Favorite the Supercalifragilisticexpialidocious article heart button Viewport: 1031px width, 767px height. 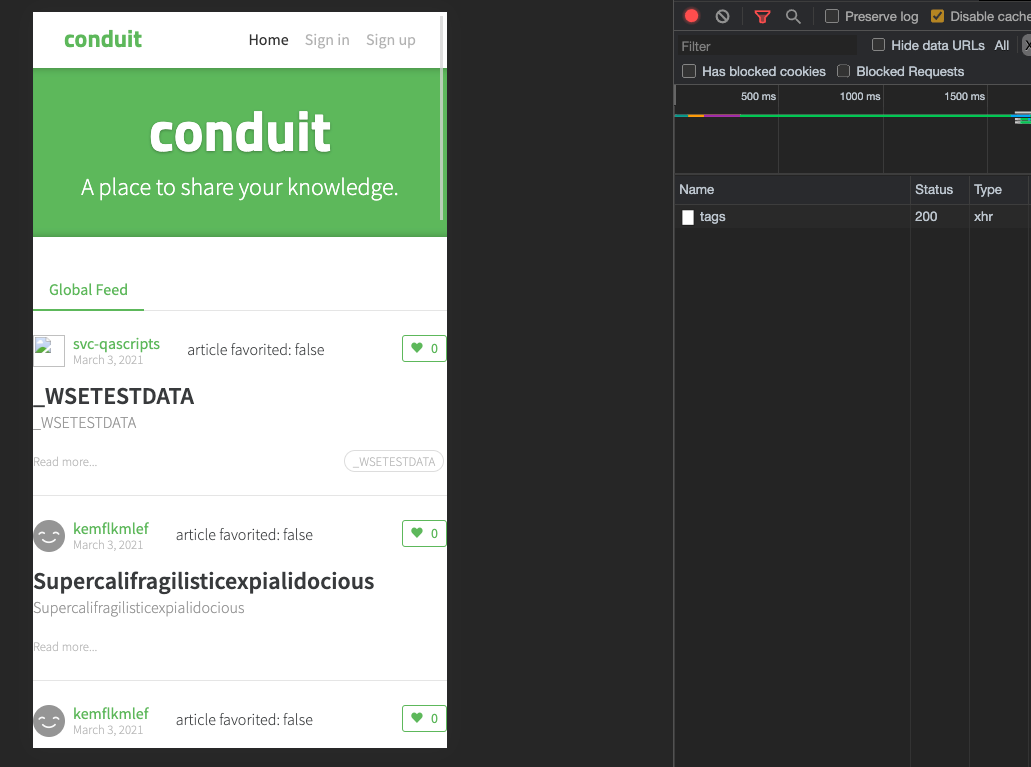(x=424, y=533)
